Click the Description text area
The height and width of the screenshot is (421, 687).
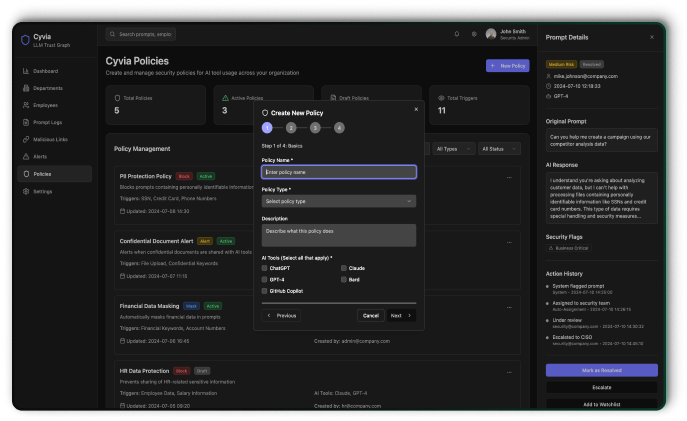(338, 235)
